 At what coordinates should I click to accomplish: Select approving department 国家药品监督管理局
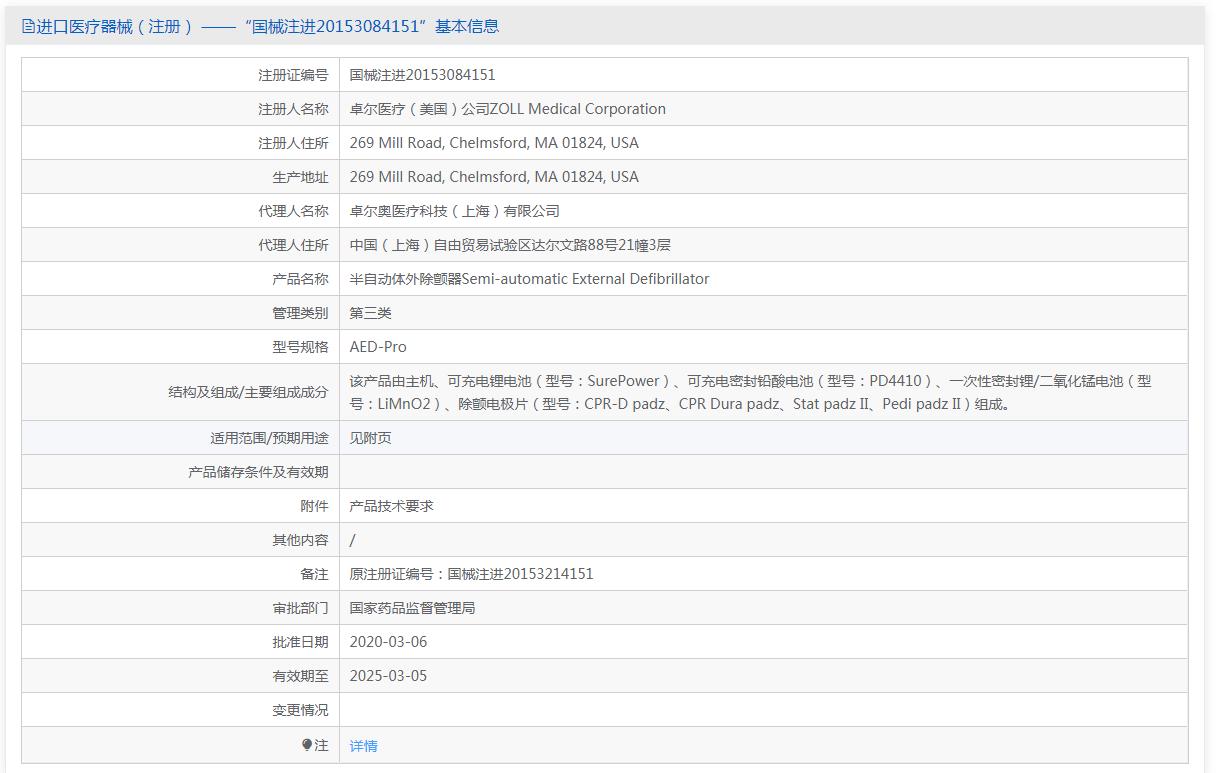412,608
